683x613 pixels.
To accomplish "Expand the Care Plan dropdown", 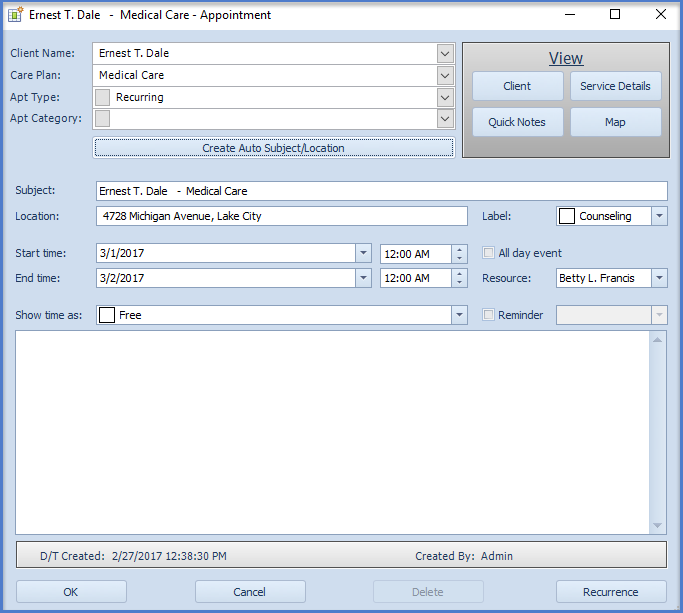I will (x=445, y=75).
